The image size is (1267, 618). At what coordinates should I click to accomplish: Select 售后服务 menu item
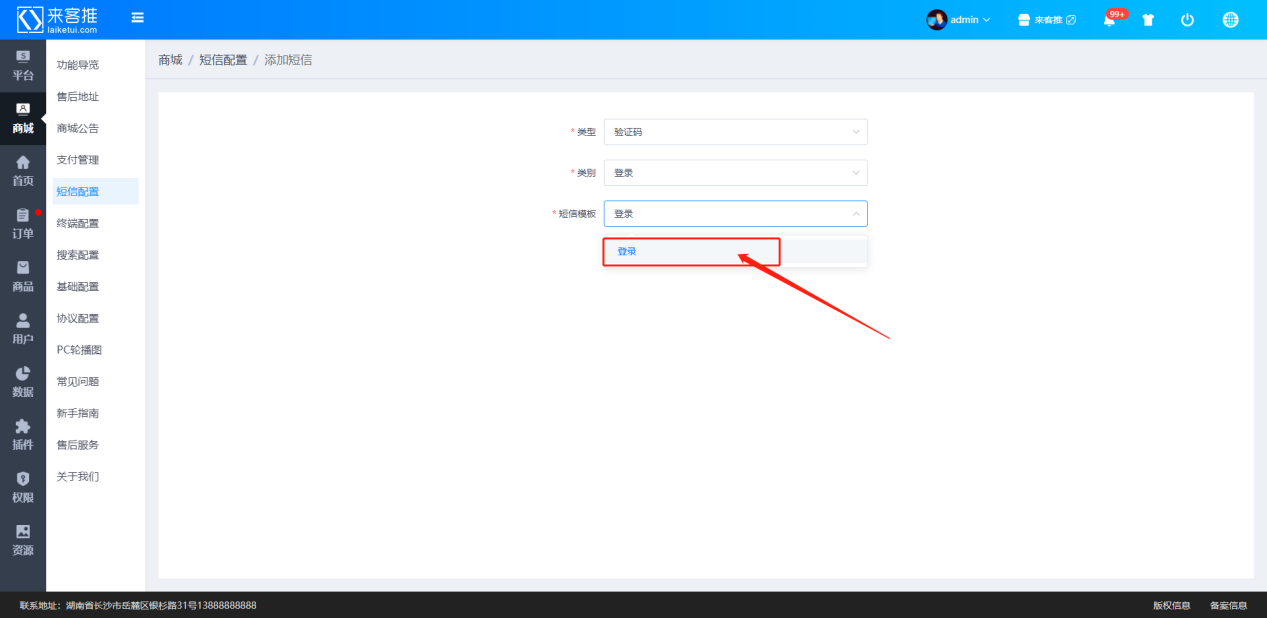[95, 445]
